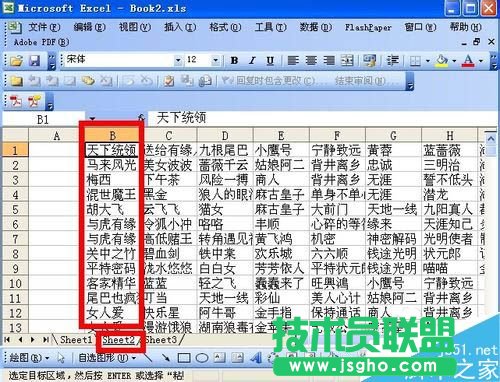Viewport: 500px width, 382px height.
Task: Click the Save floppy disk icon
Action: [35, 61]
